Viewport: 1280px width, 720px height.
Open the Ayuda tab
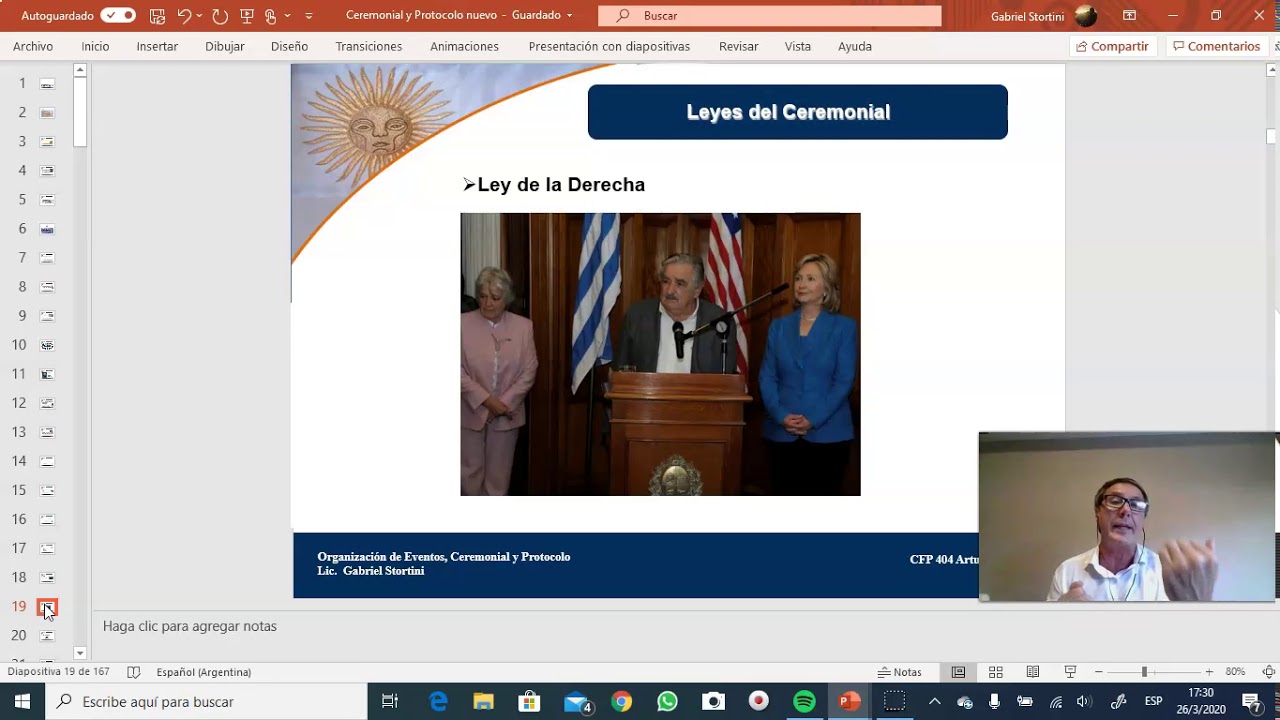855,46
